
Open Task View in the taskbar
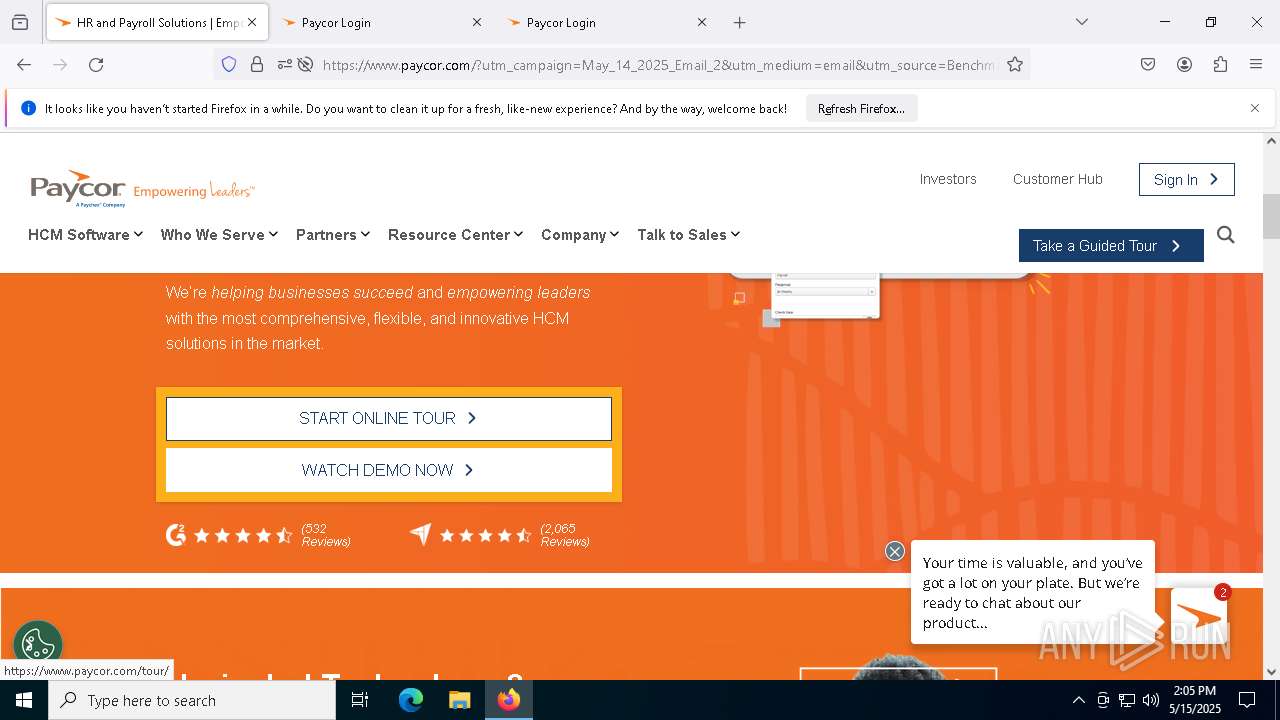pos(360,700)
